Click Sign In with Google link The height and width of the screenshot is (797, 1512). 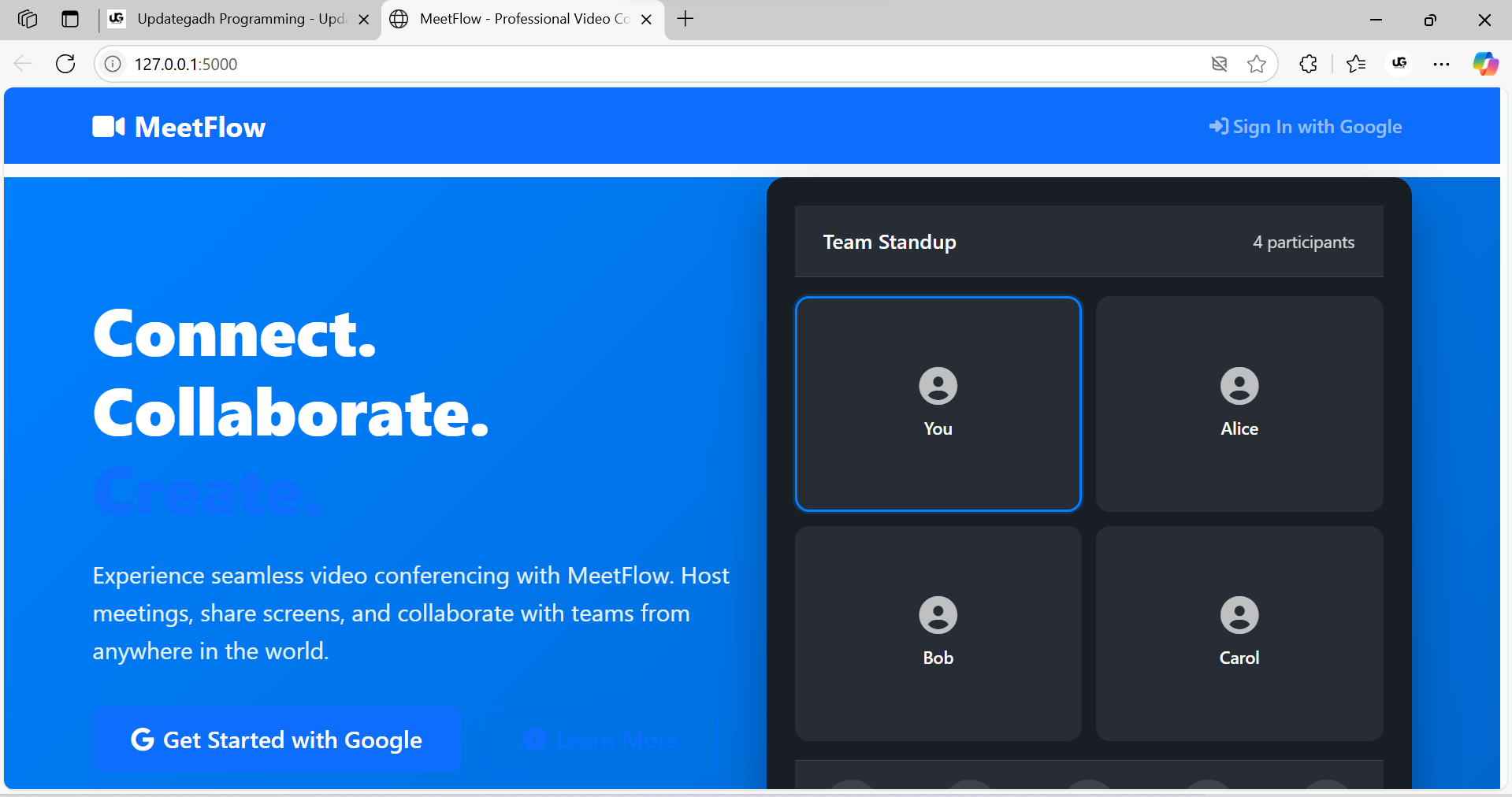(1306, 127)
